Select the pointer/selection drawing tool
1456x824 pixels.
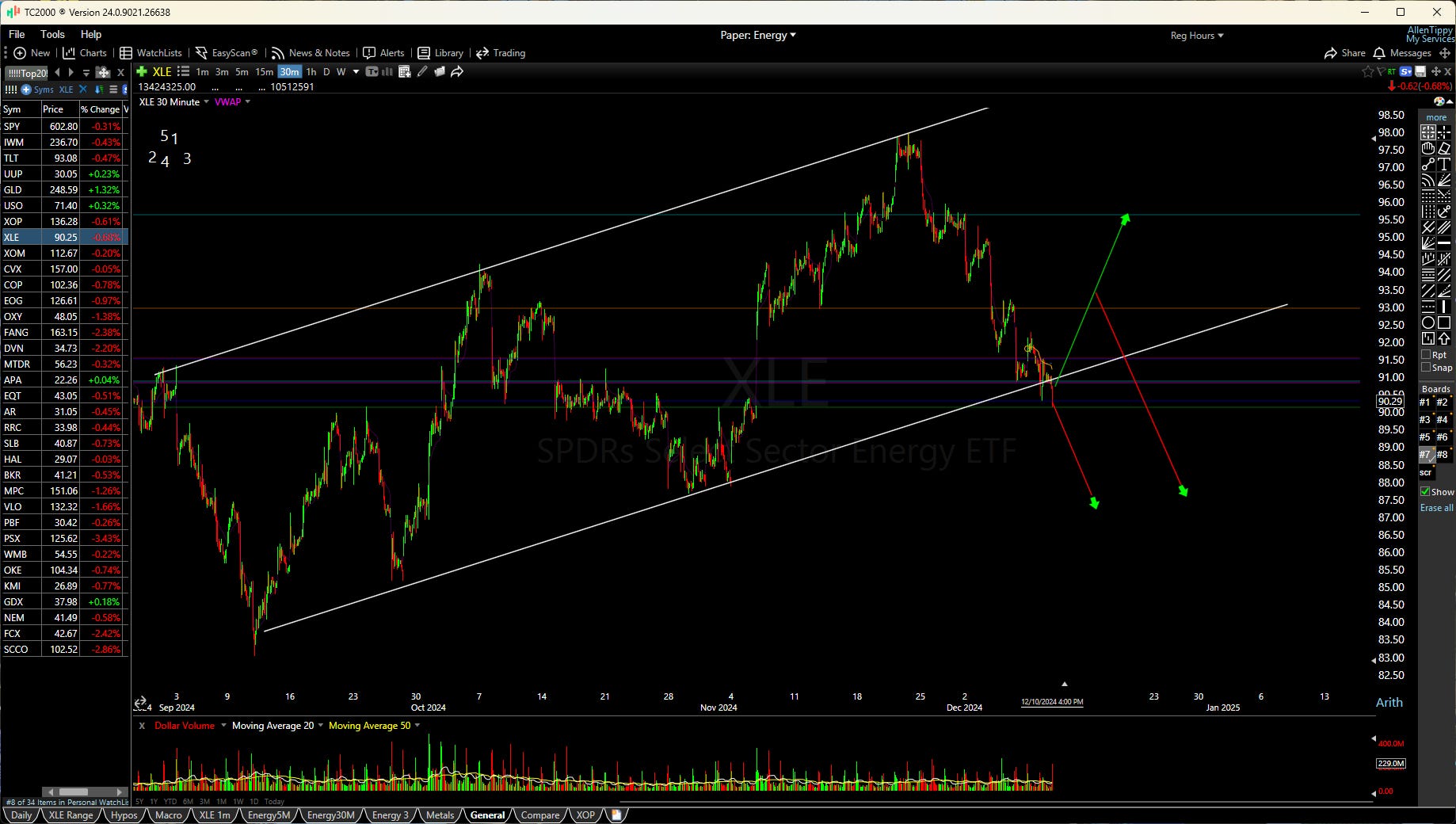pyautogui.click(x=1428, y=132)
